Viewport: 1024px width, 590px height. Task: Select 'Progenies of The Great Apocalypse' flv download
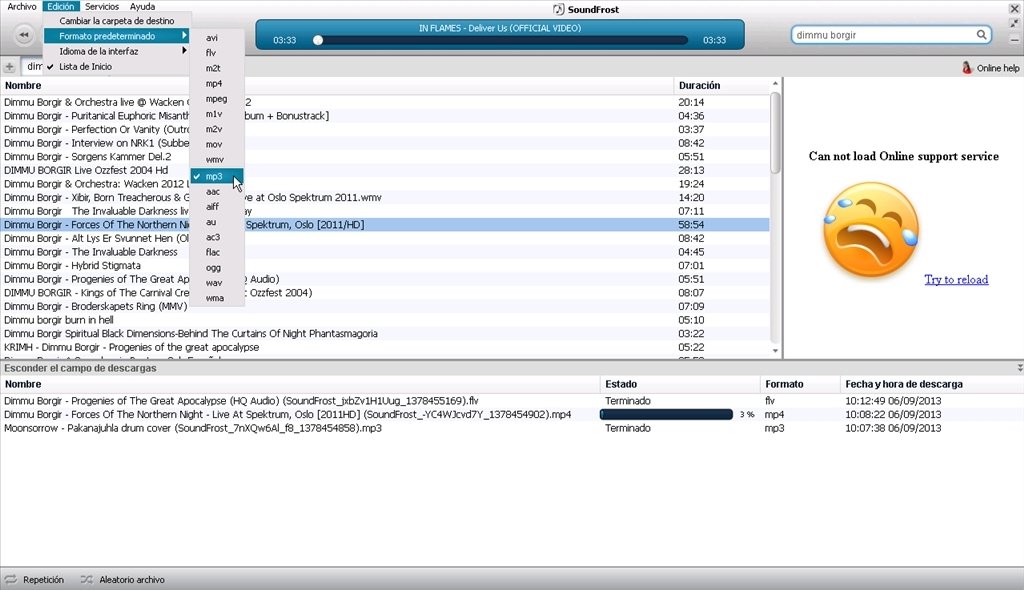[512, 401]
